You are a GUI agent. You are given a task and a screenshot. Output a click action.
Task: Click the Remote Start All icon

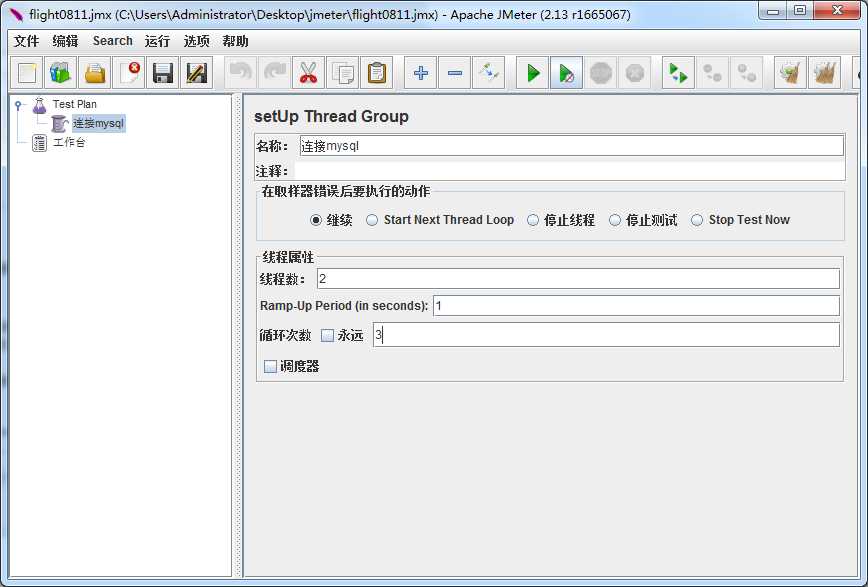click(678, 73)
